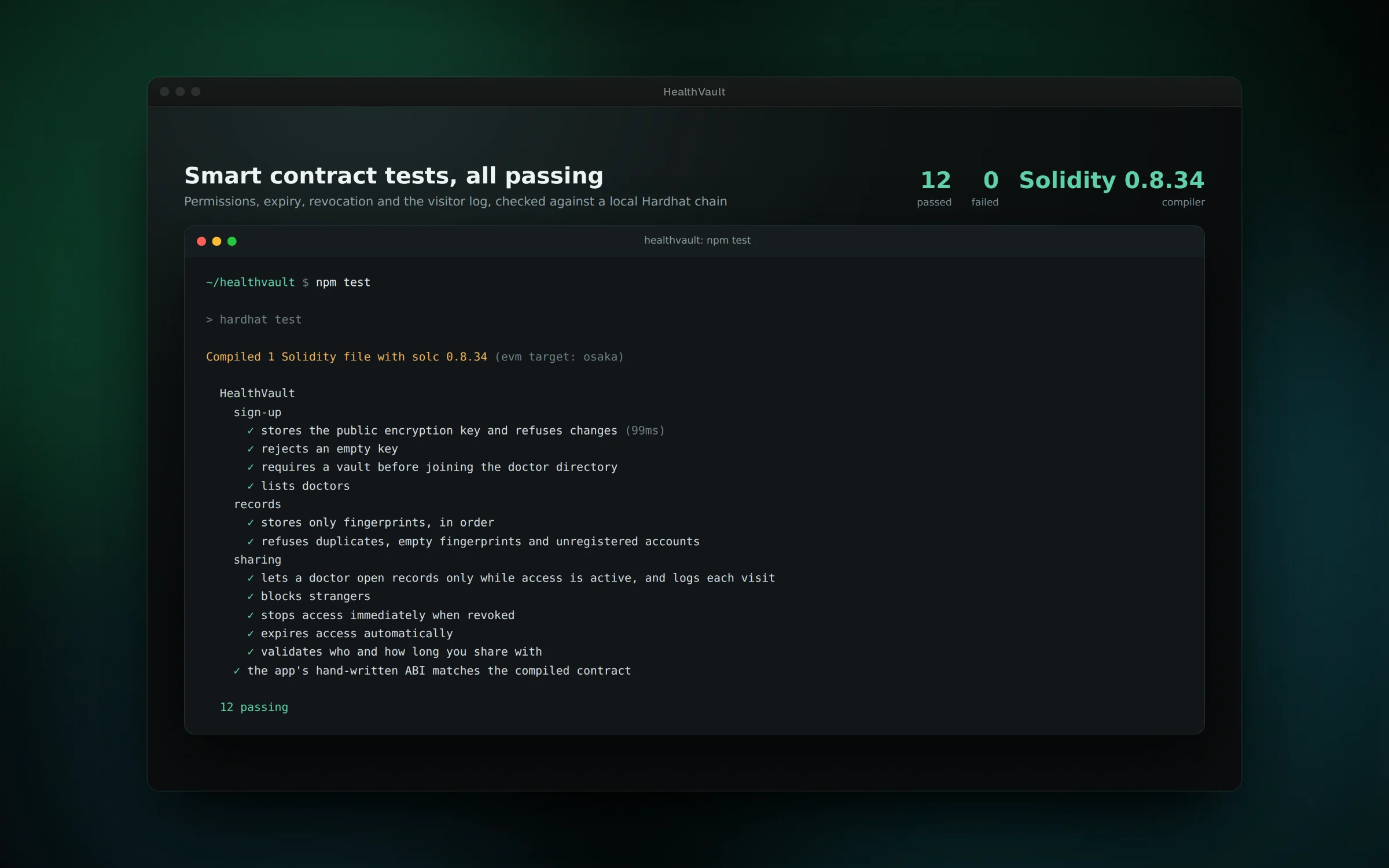Click the green zoom dot of the terminal
Image resolution: width=1389 pixels, height=868 pixels.
point(232,241)
